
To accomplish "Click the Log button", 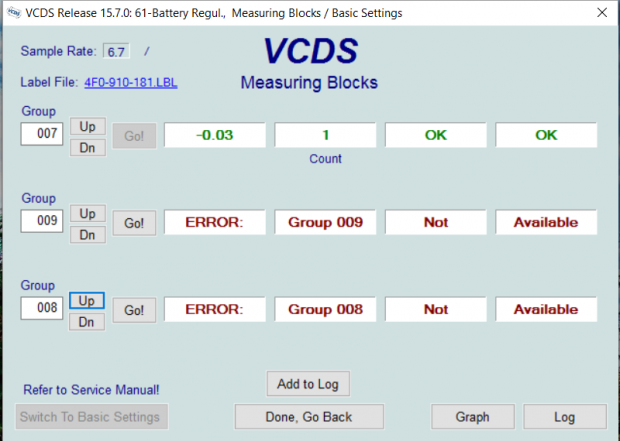I will coord(565,416).
